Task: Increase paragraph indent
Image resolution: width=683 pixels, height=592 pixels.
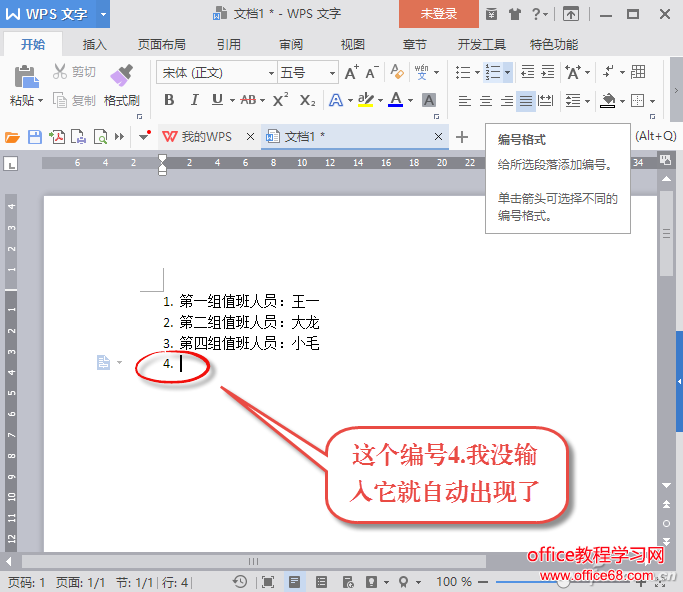Action: [548, 72]
